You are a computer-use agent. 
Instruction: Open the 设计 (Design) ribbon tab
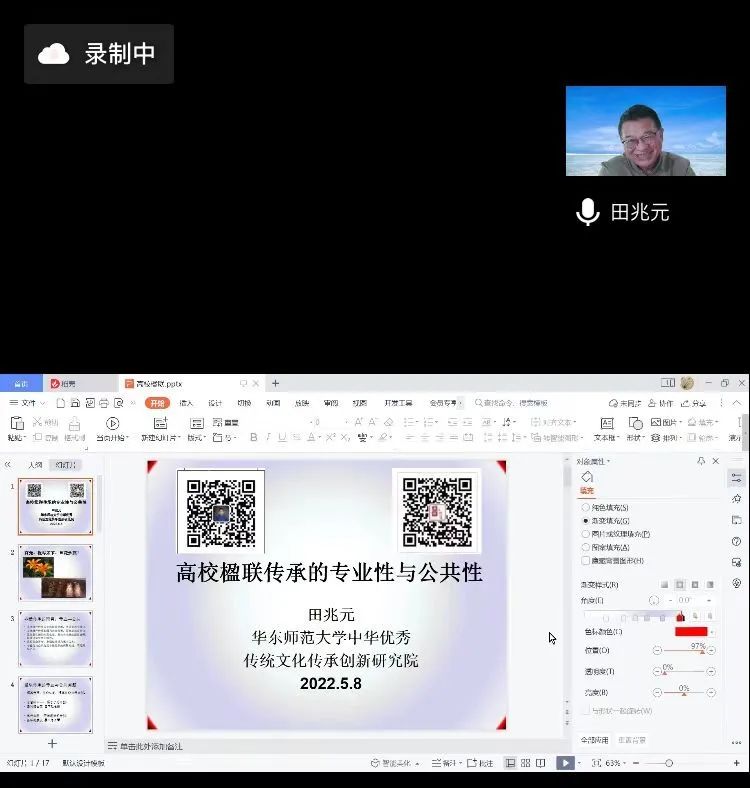pos(215,403)
